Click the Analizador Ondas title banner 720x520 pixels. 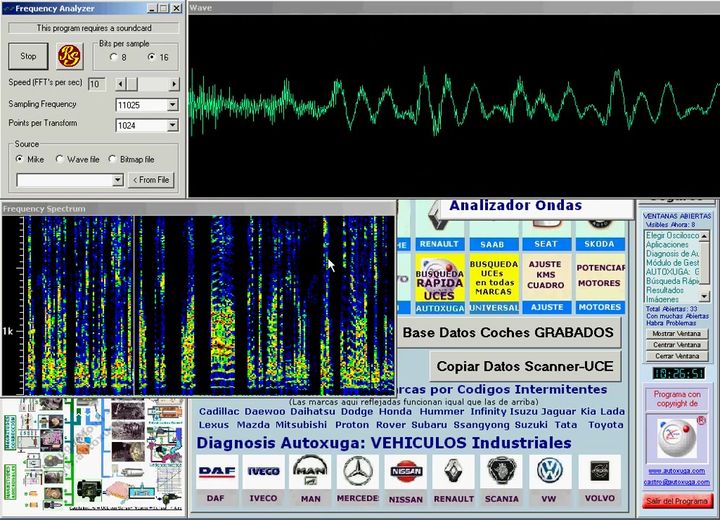pos(516,205)
